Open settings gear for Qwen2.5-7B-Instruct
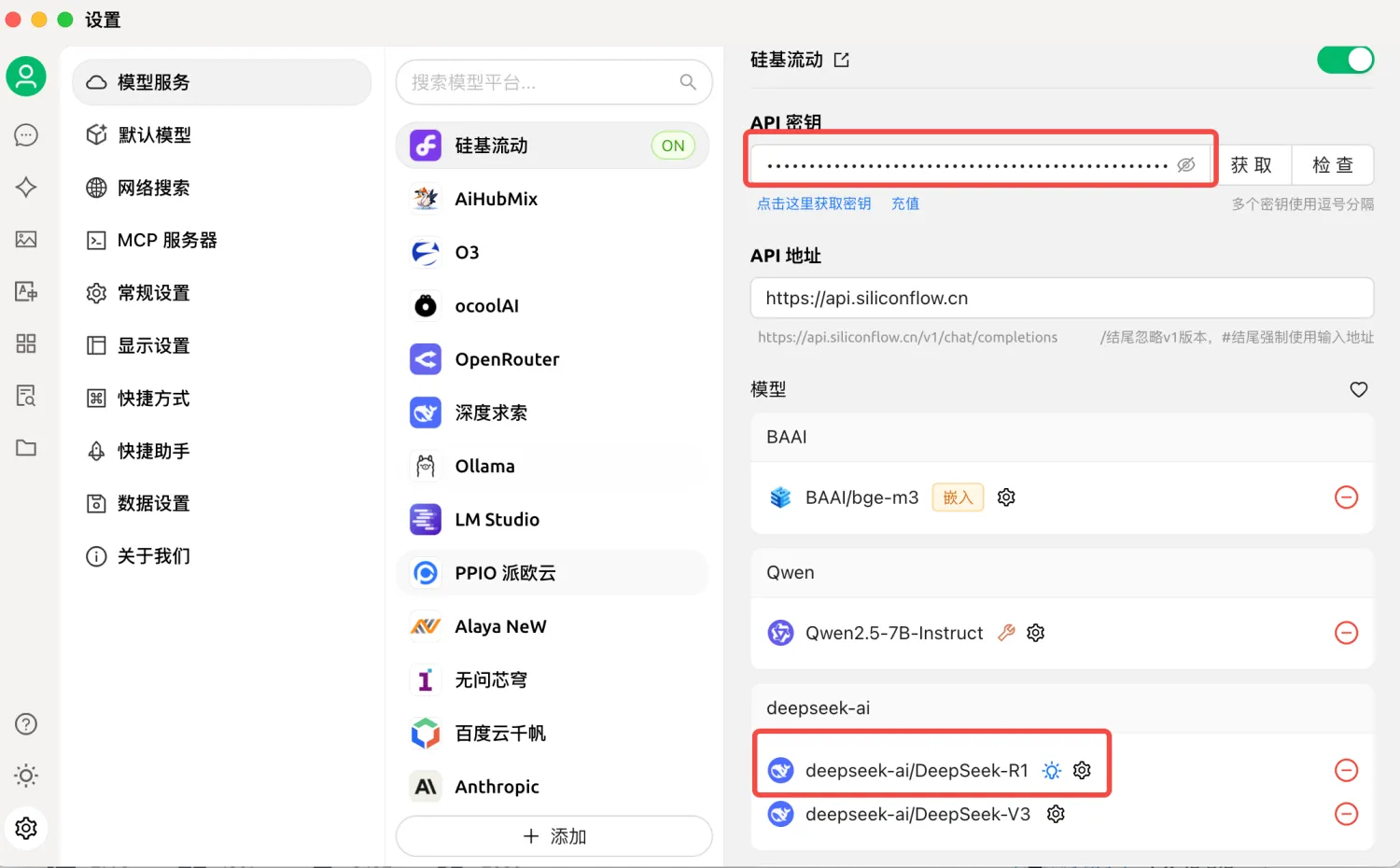Image resolution: width=1400 pixels, height=868 pixels. [x=1036, y=633]
